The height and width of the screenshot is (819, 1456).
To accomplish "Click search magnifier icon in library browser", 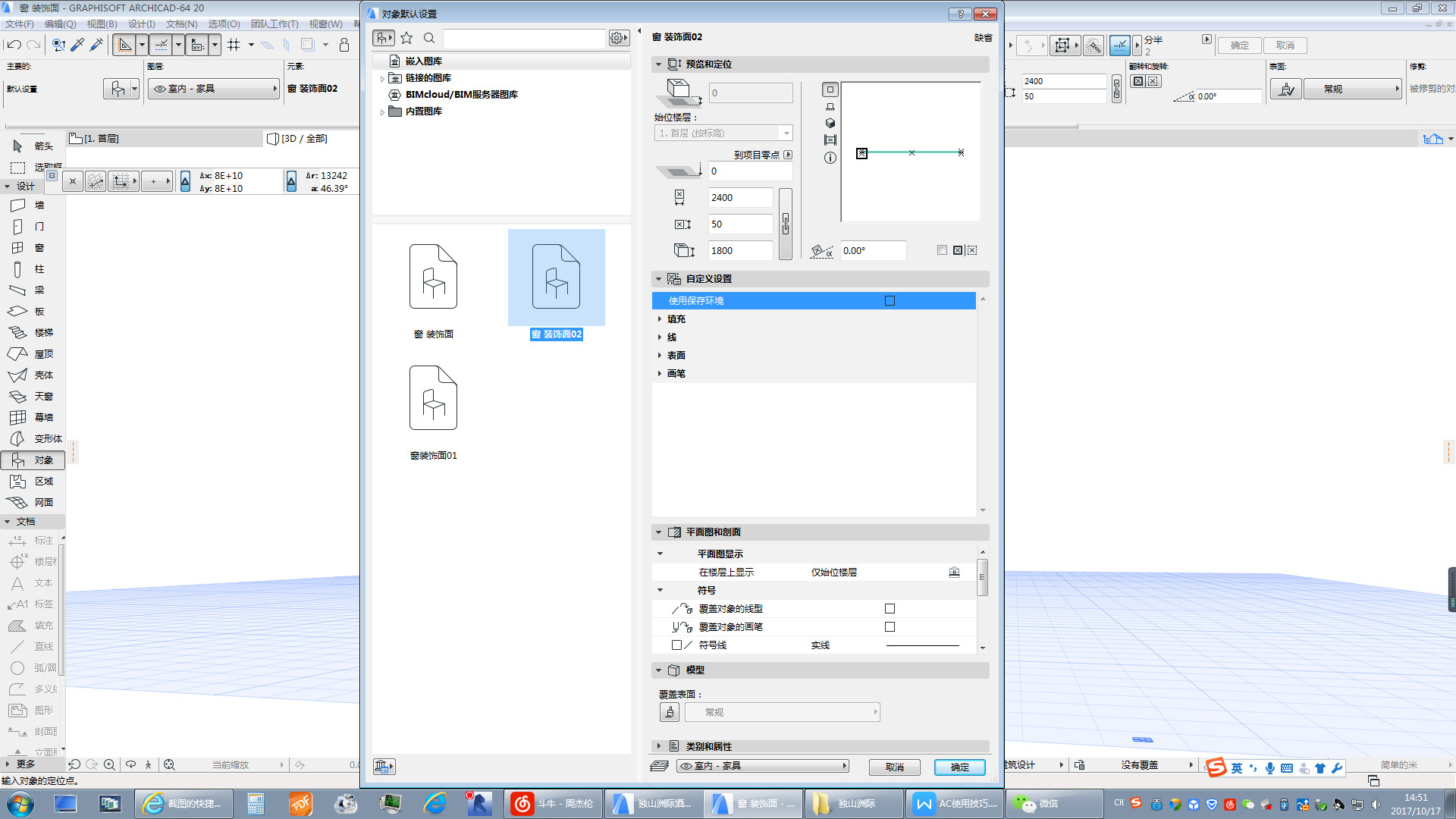I will (429, 38).
